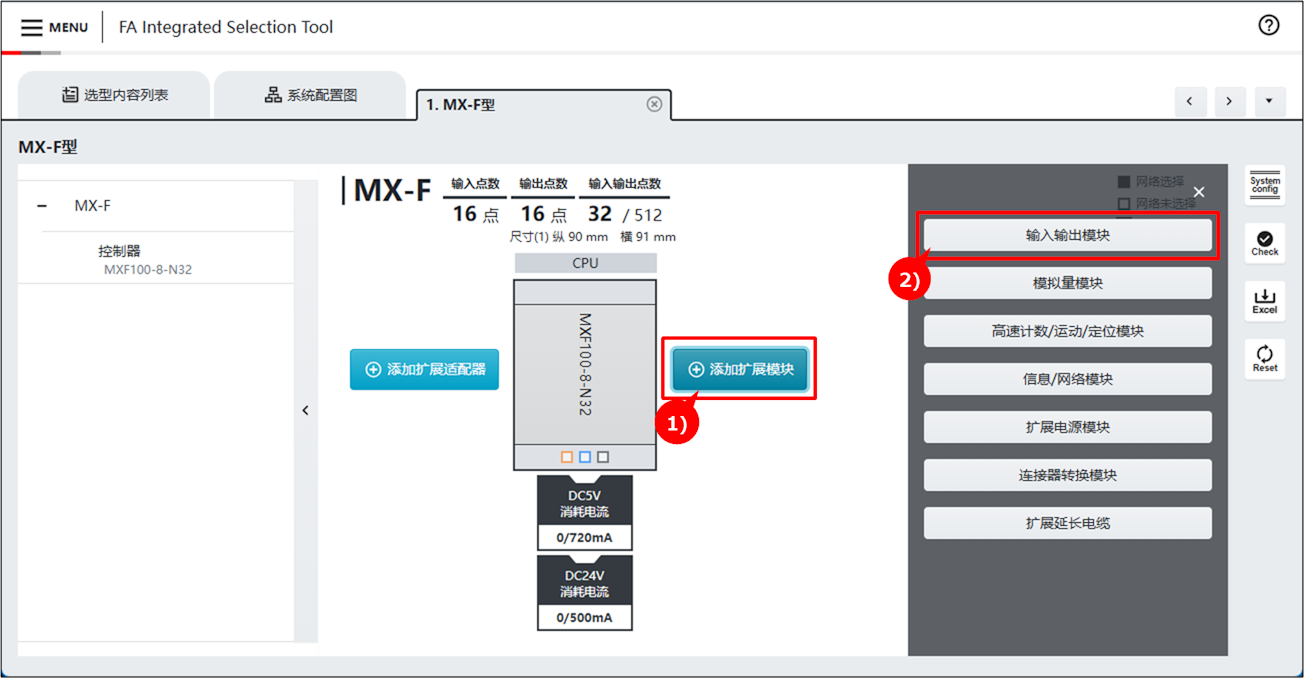Switch to 系统配置图 tab

[310, 95]
